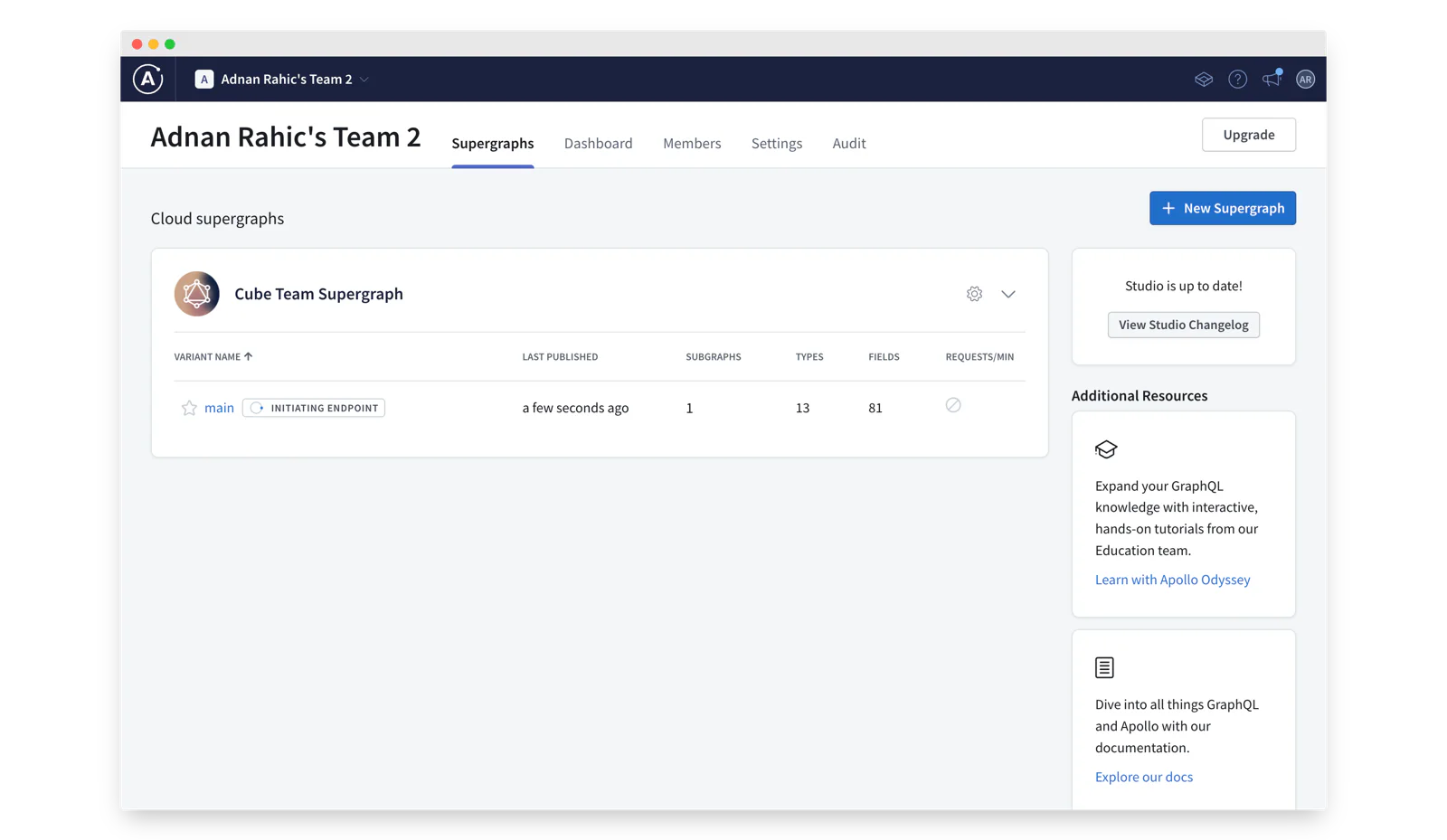Viewport: 1447px width, 840px height.
Task: Open the Adnan Rahic's Team 2 organization switcher
Action: click(x=282, y=80)
